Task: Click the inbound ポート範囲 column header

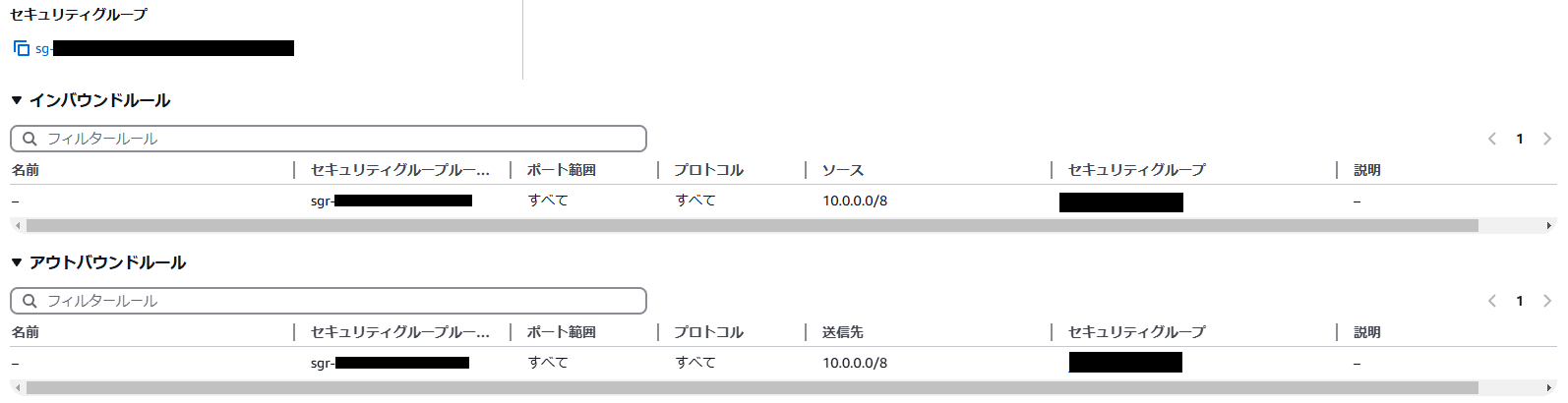Action: pyautogui.click(x=562, y=170)
